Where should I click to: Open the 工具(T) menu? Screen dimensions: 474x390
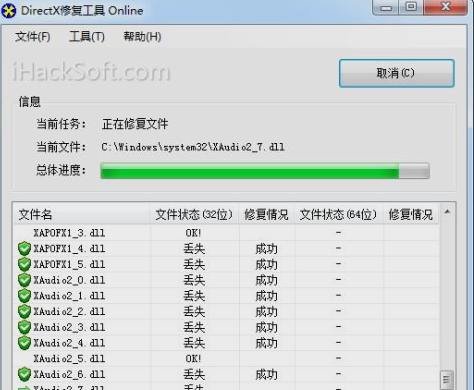coord(87,36)
